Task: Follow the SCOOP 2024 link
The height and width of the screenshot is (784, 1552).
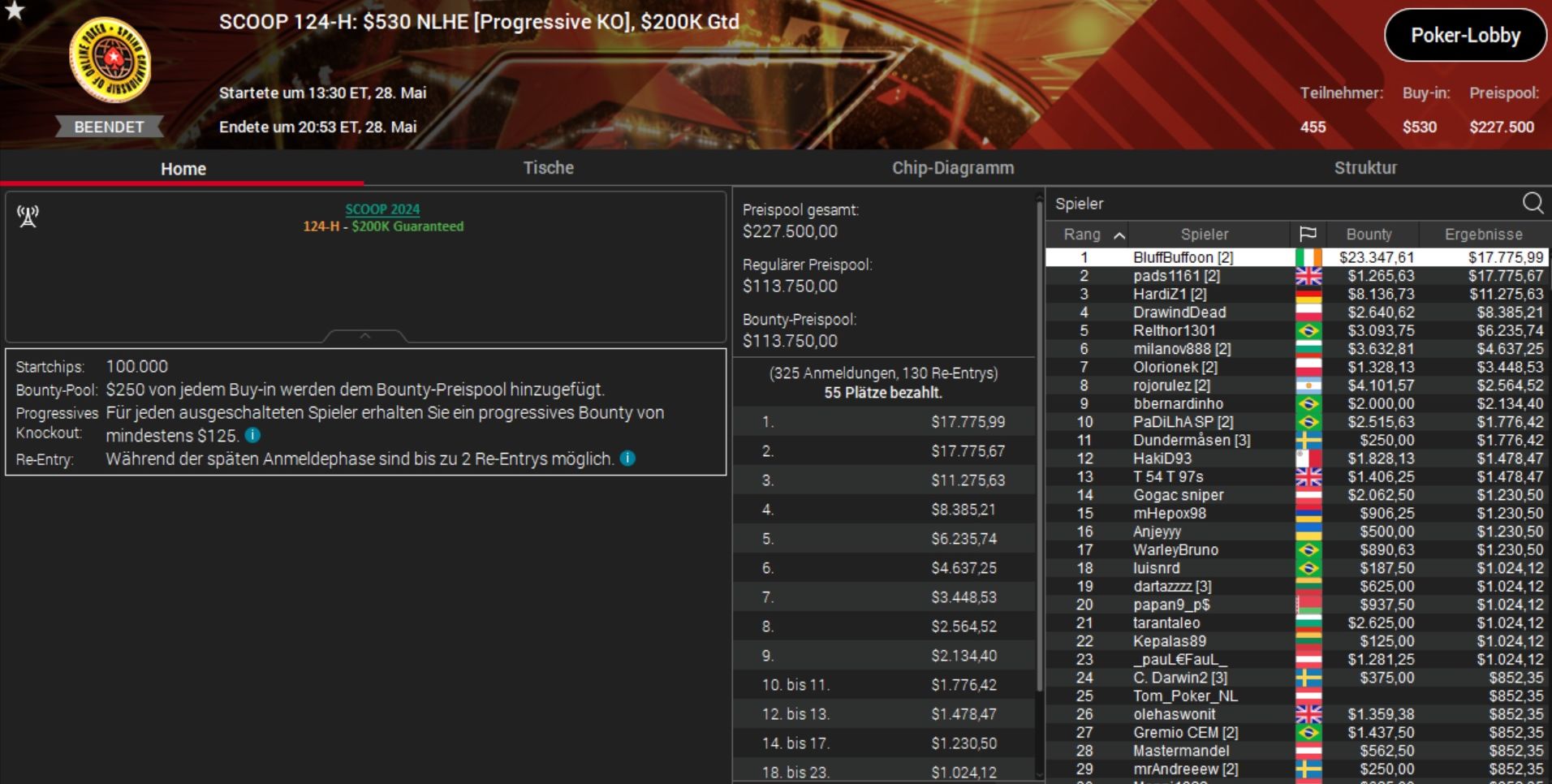Action: 382,209
